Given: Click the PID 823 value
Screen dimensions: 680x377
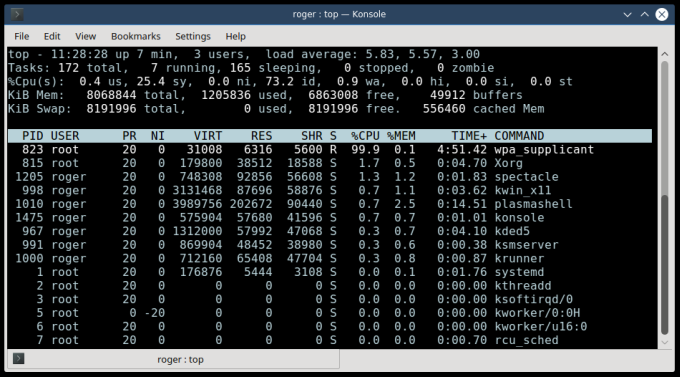Looking at the screenshot, I should (33, 150).
